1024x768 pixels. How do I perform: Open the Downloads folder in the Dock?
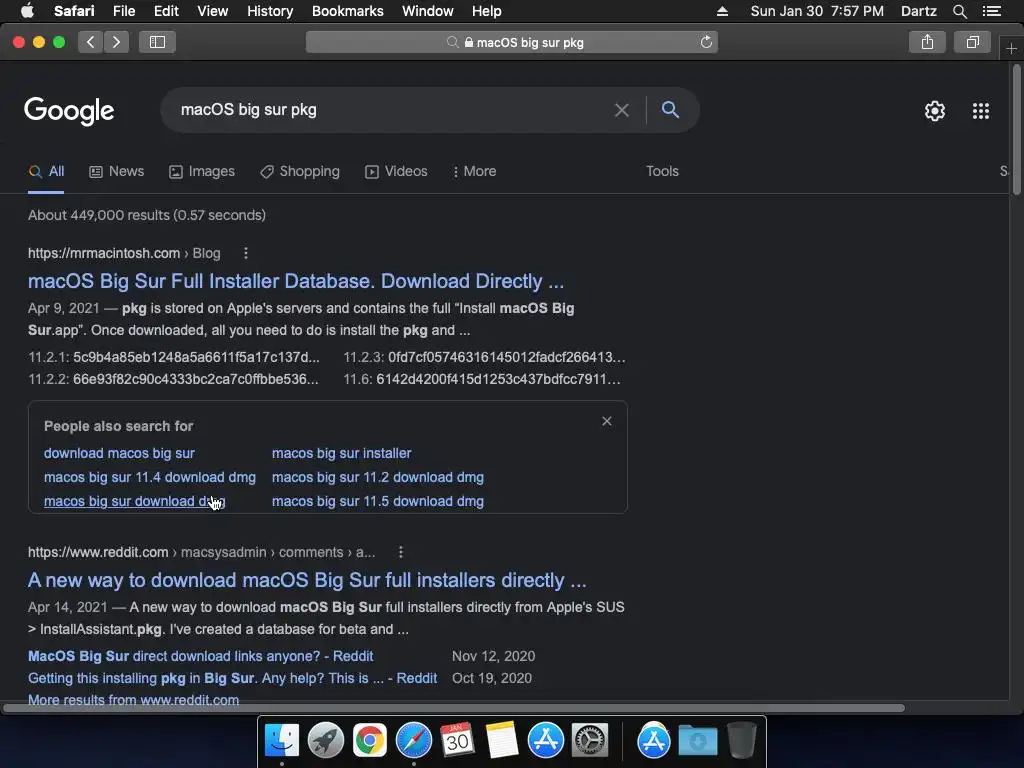[x=697, y=741]
